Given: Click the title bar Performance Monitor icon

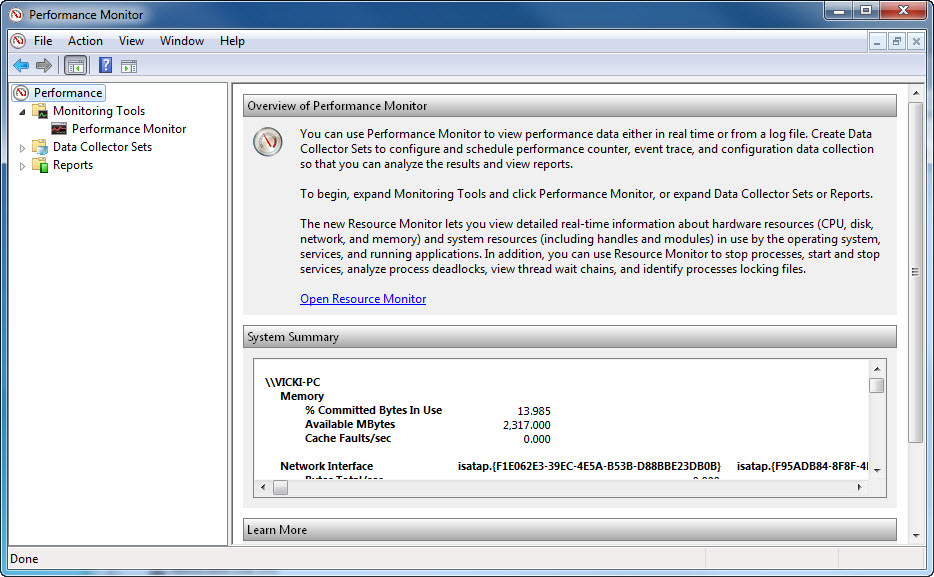Looking at the screenshot, I should (x=16, y=14).
